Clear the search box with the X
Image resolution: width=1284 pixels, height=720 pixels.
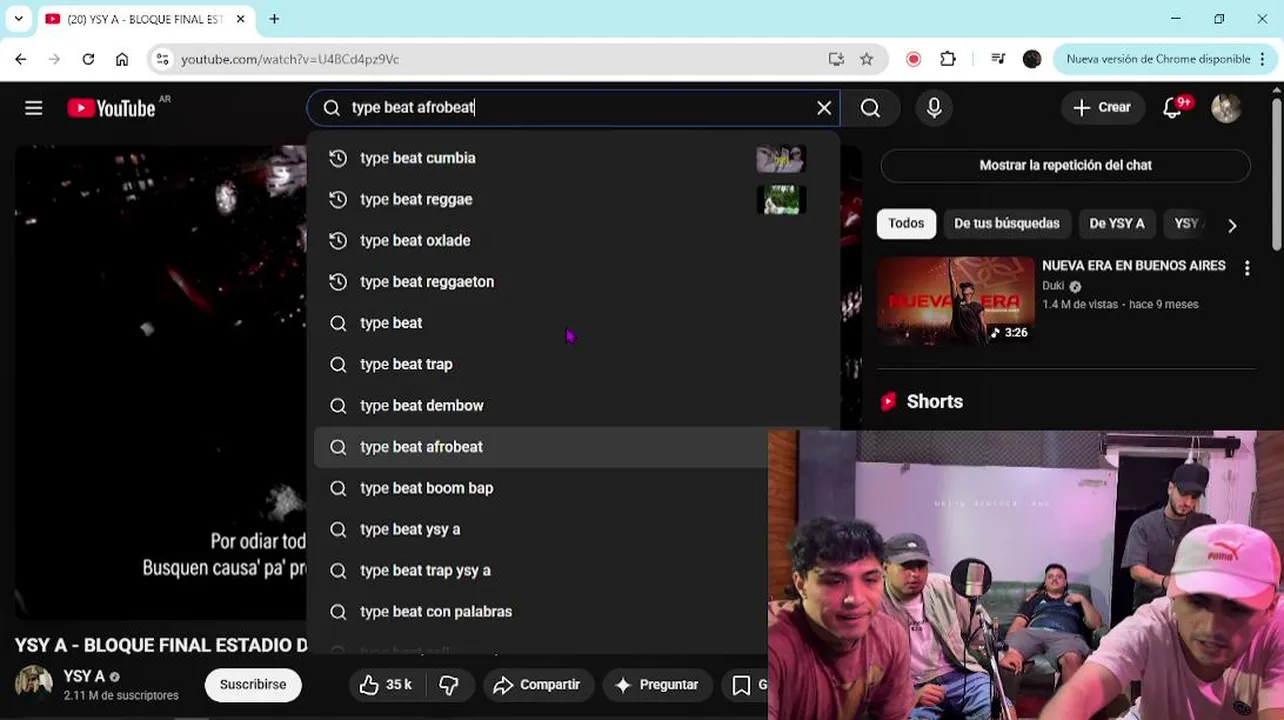pyautogui.click(x=824, y=108)
